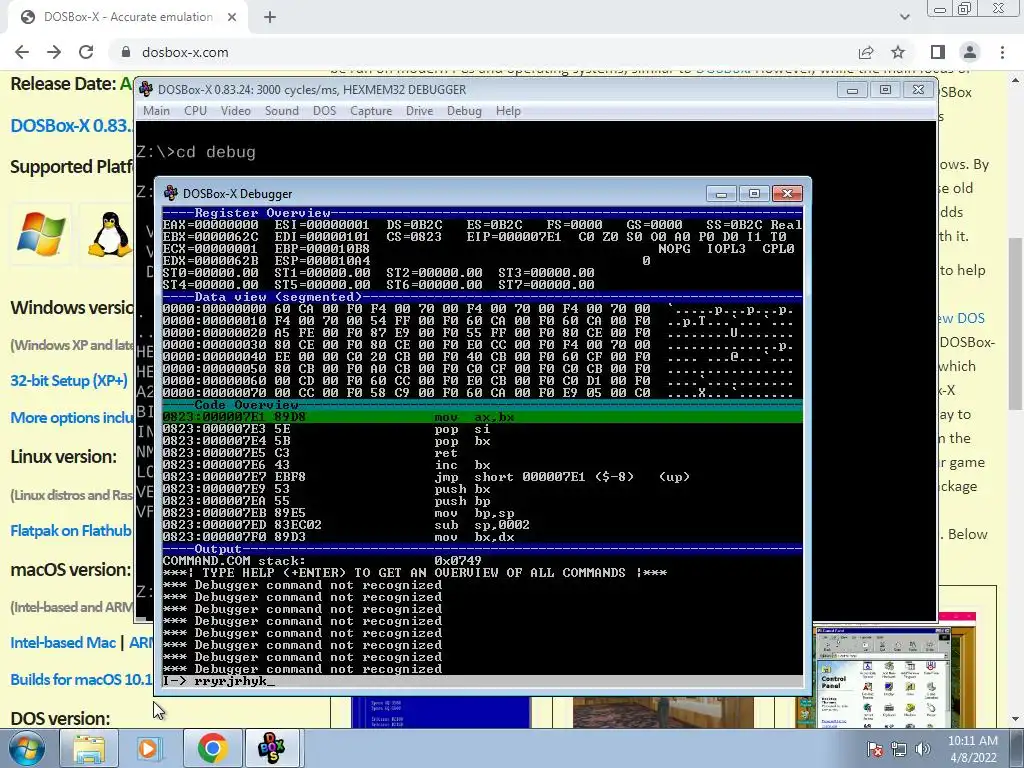
Task: Share this page via share icon
Action: [x=866, y=52]
